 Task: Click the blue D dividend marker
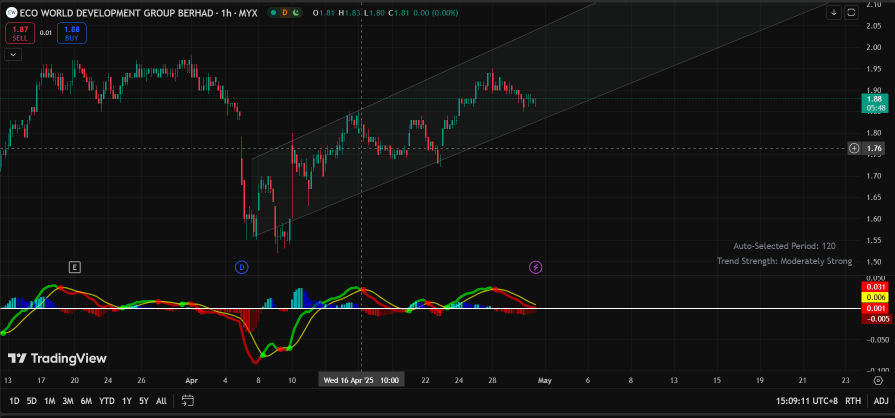(241, 267)
